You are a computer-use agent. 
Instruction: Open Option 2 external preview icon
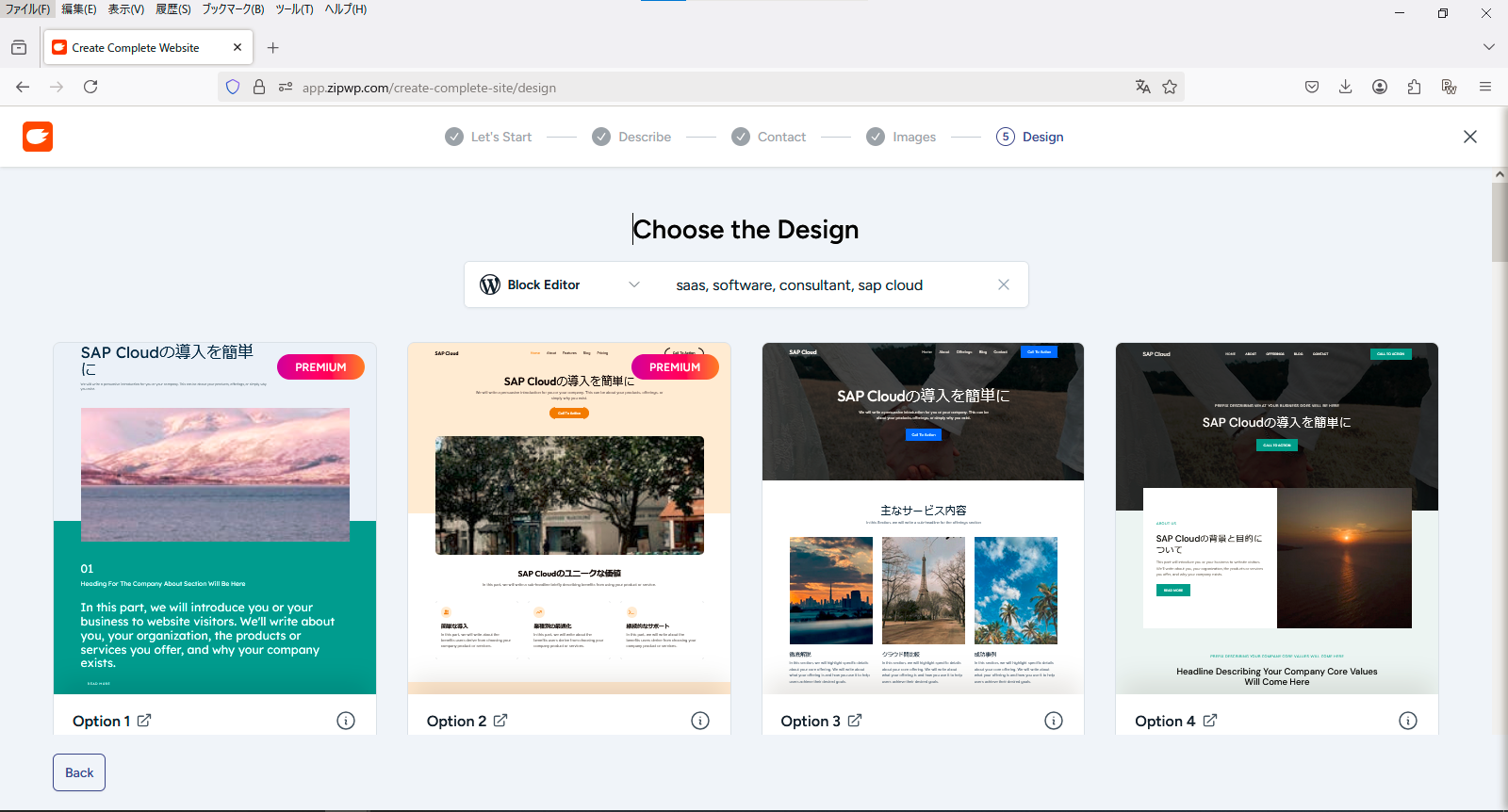click(x=500, y=721)
